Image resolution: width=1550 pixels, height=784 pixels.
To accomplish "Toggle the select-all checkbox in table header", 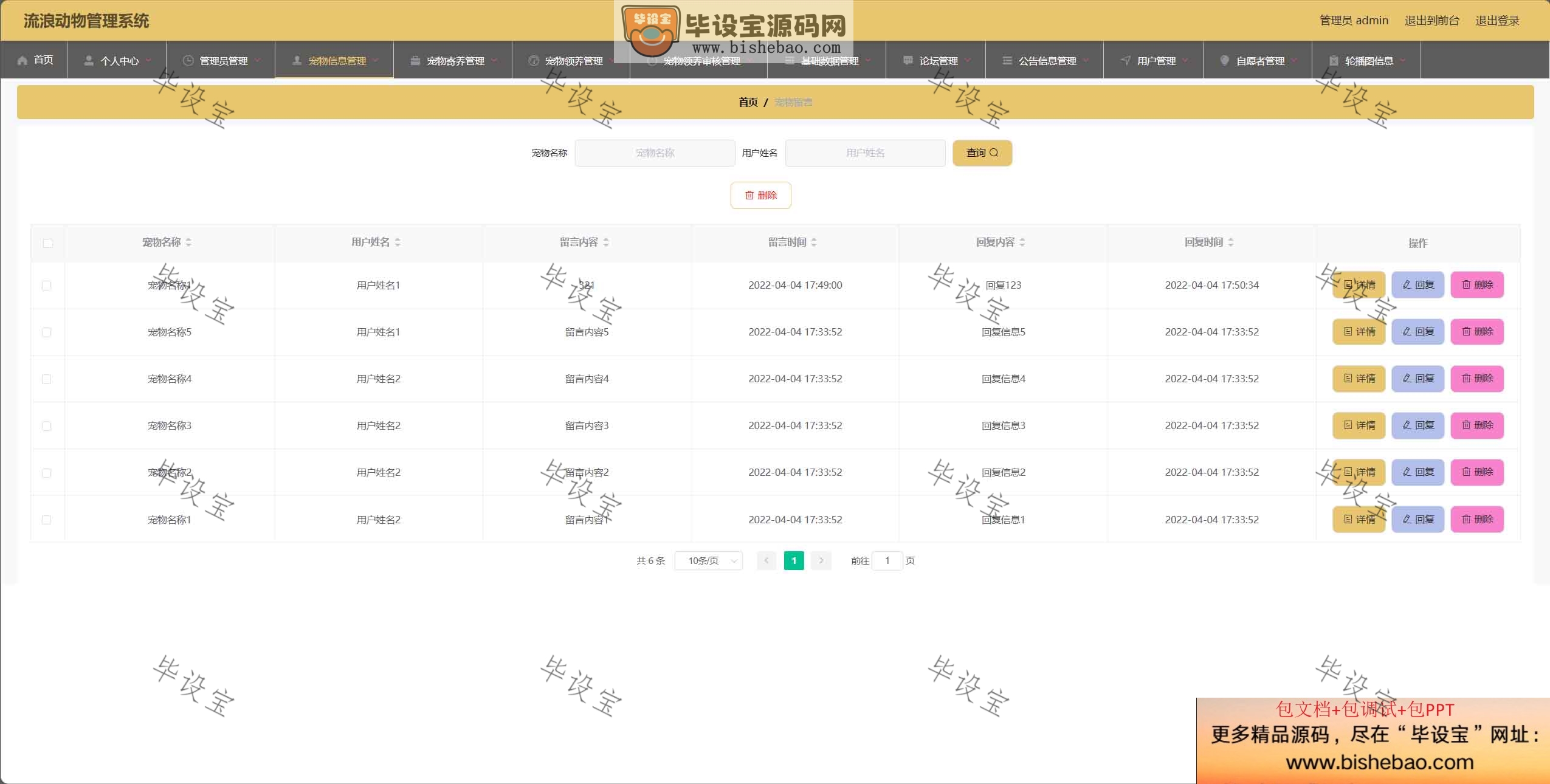I will click(x=48, y=243).
